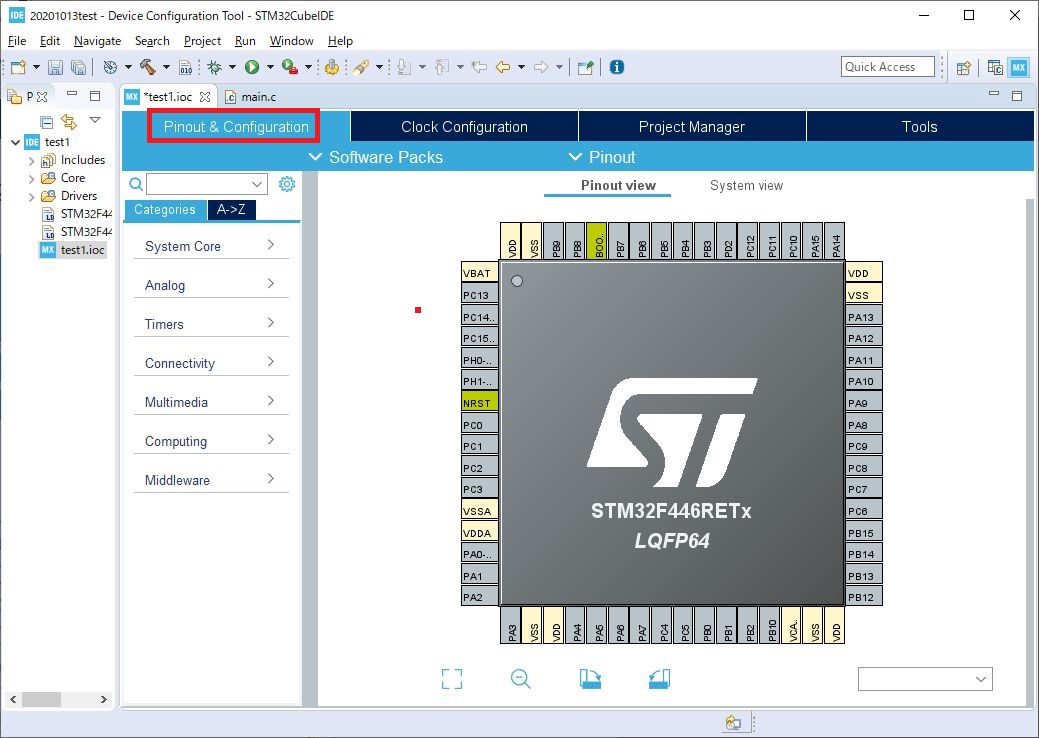This screenshot has height=738, width=1039.
Task: Expand the Connectivity category
Action: point(210,363)
